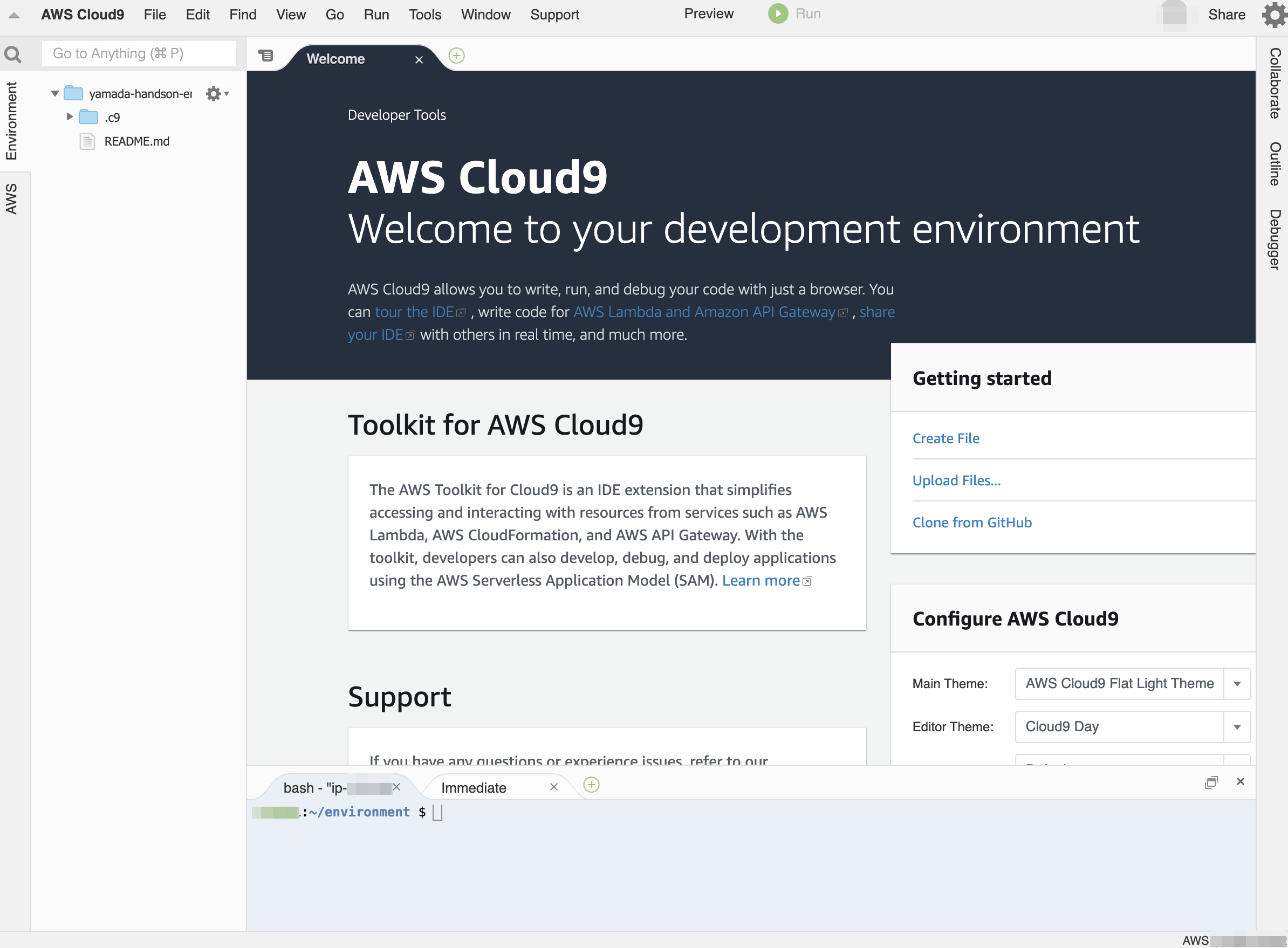Image resolution: width=1288 pixels, height=948 pixels.
Task: Click the AWS status bar entry
Action: point(1196,940)
